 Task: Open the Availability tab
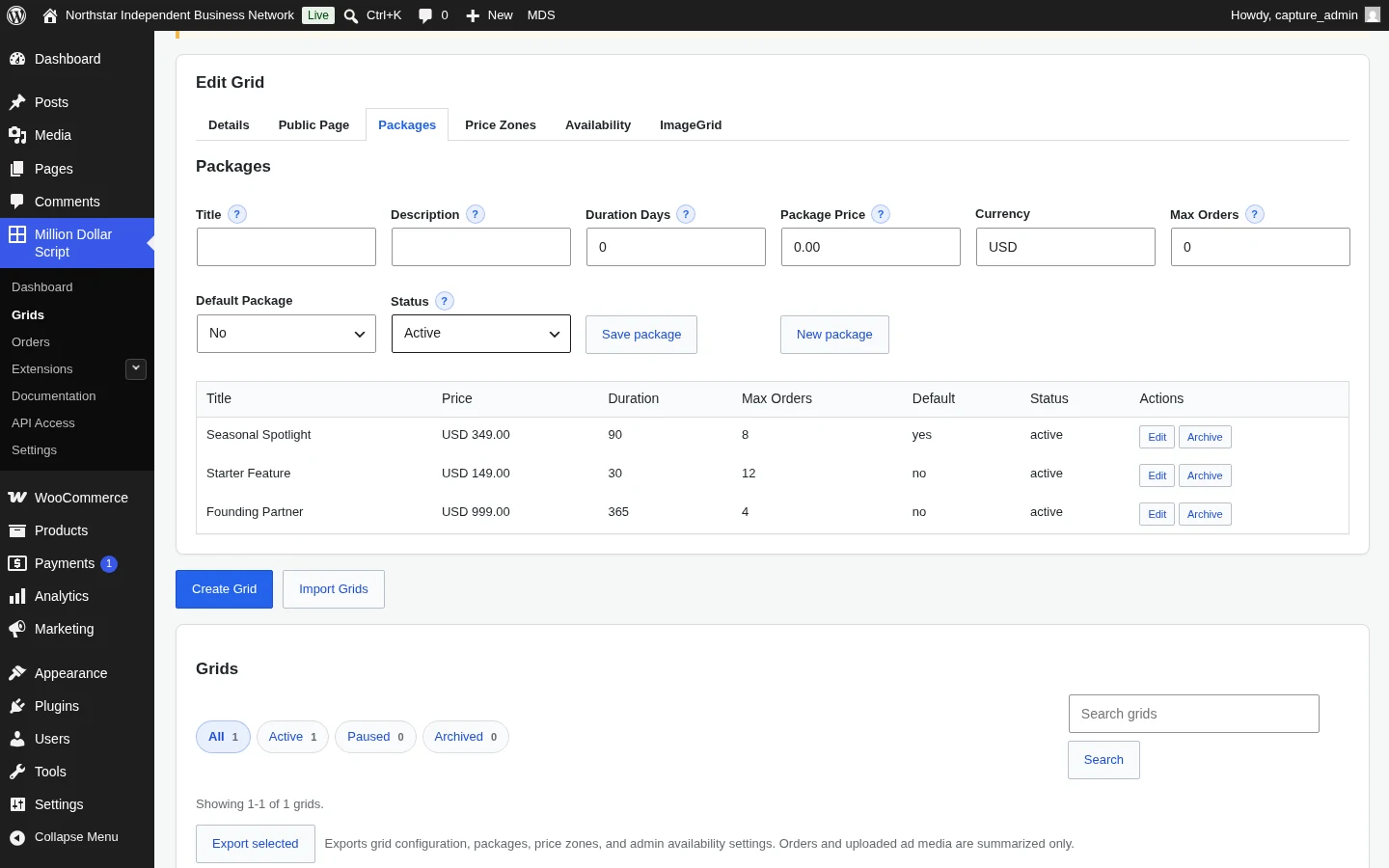click(598, 125)
